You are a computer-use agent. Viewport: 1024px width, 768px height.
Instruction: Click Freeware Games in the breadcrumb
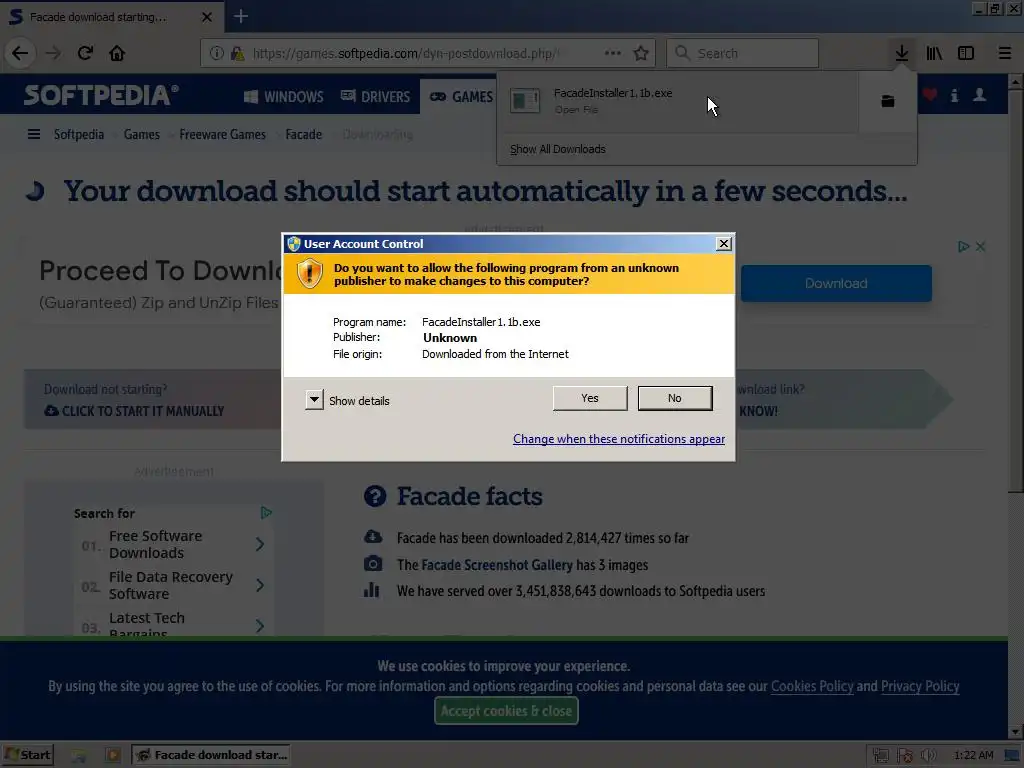pos(222,135)
